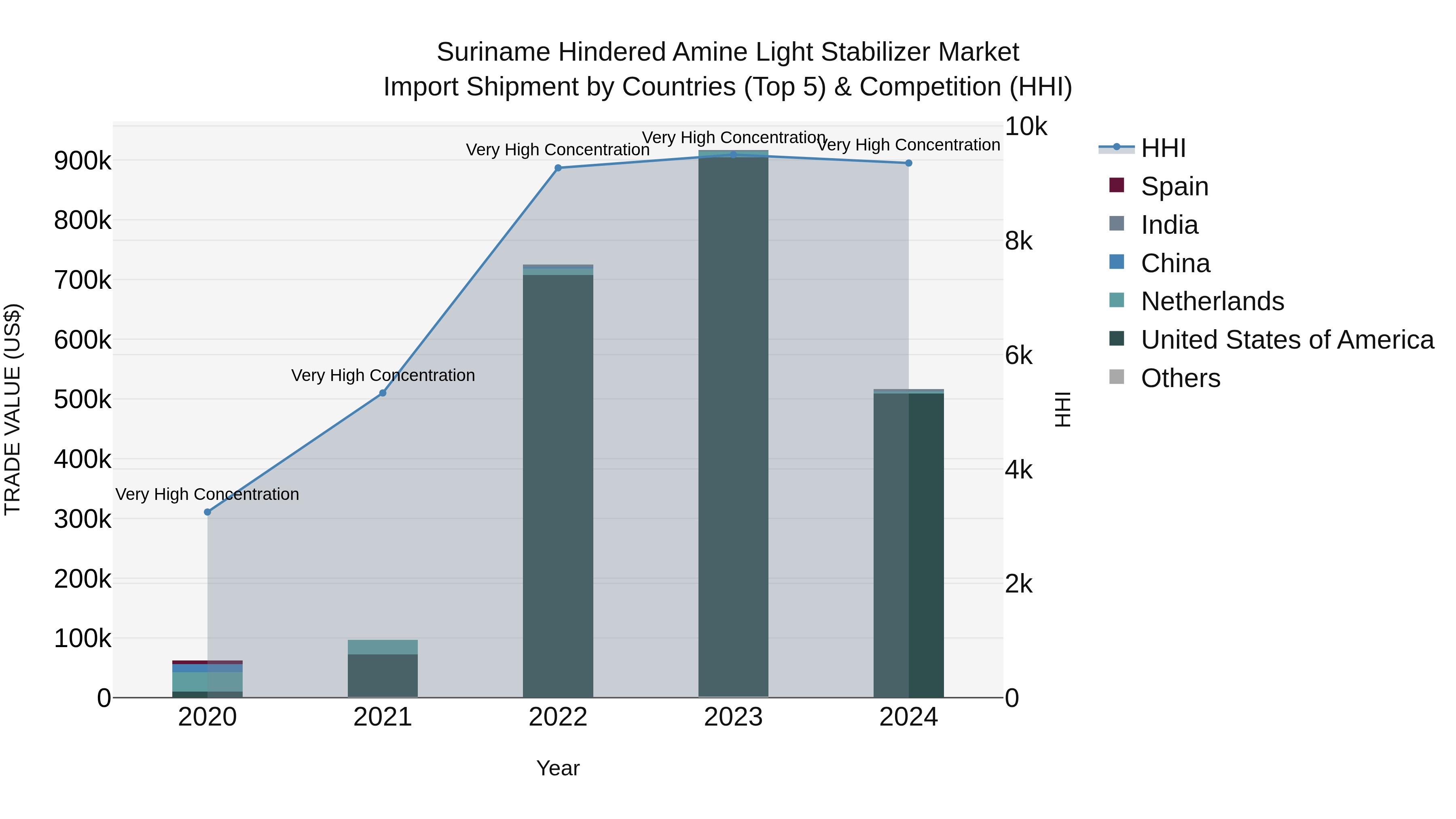This screenshot has width=1456, height=819.
Task: Click the 2022 x-axis label
Action: pyautogui.click(x=558, y=717)
